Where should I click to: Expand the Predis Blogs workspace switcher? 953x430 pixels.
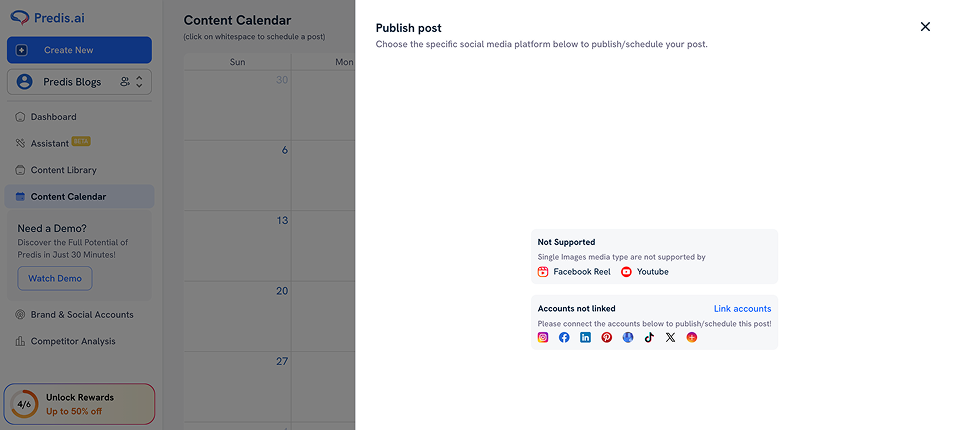click(79, 81)
